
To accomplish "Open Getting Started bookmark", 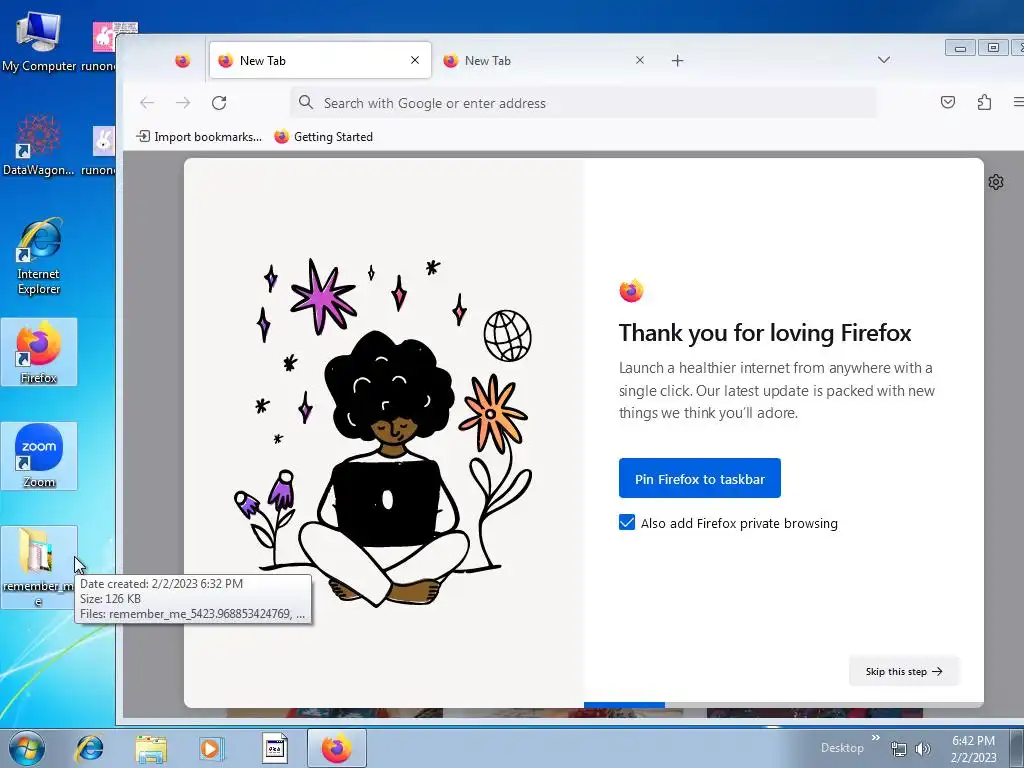I will coord(324,136).
